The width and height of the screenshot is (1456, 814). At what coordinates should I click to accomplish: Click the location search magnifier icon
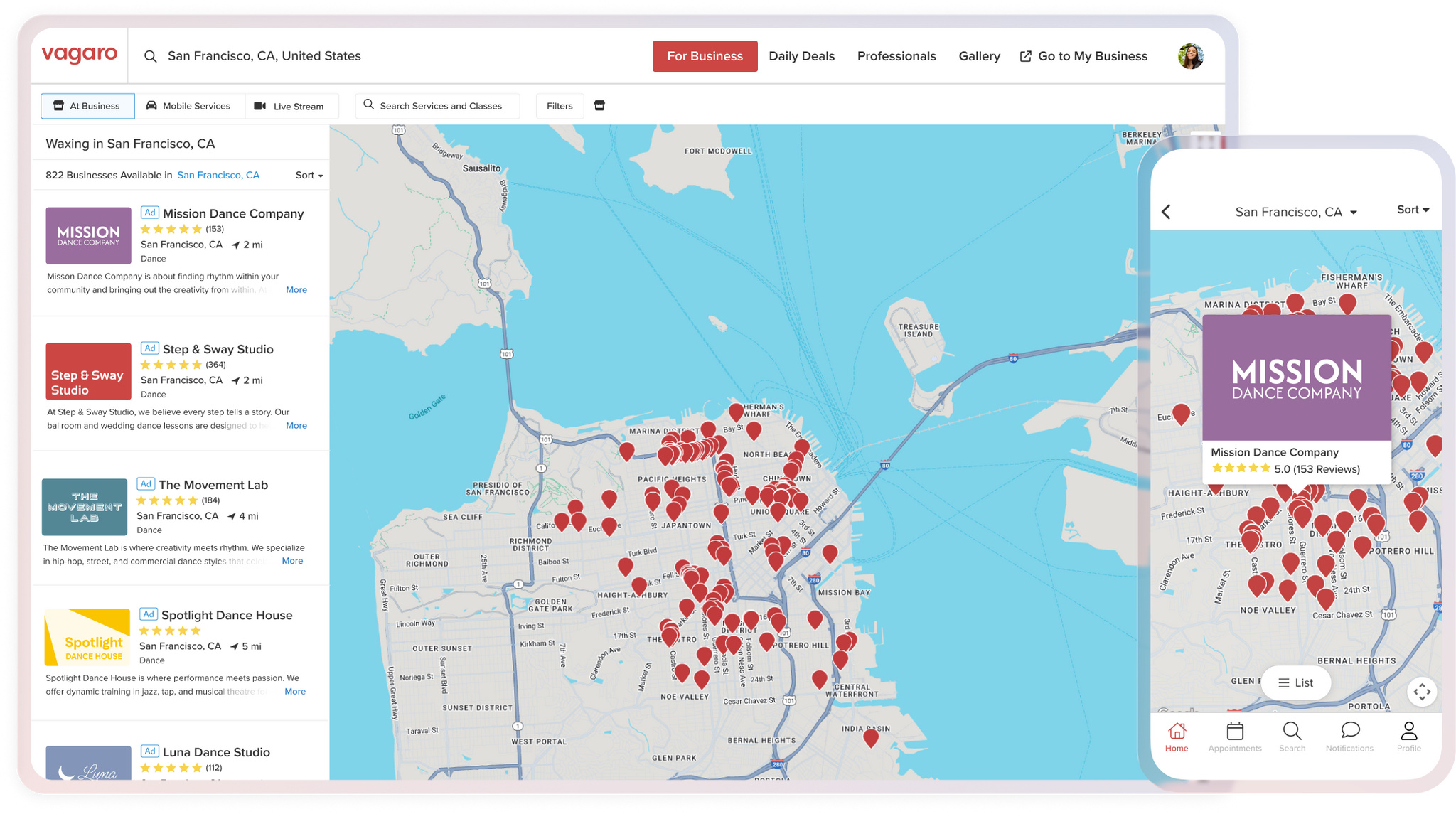click(150, 56)
